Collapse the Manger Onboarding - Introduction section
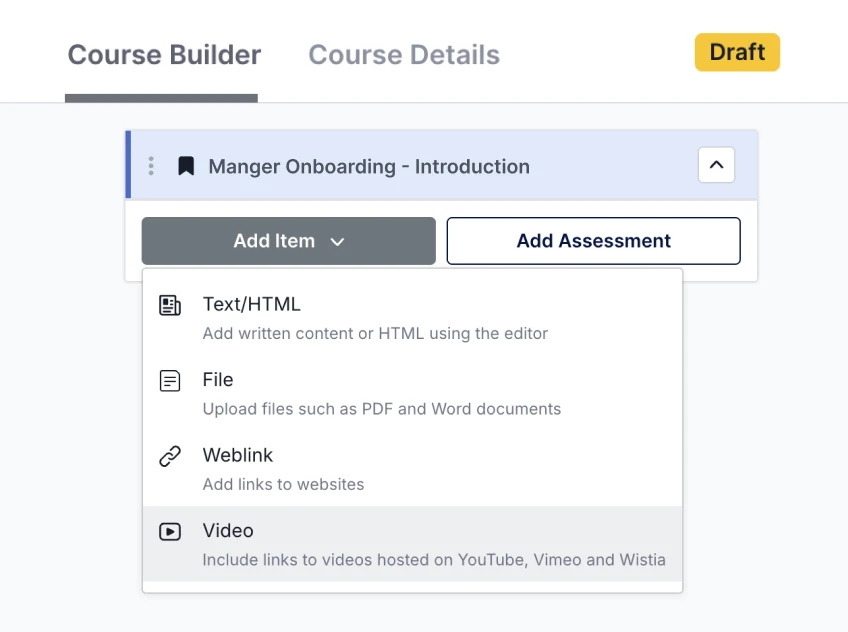This screenshot has height=632, width=848. [716, 166]
